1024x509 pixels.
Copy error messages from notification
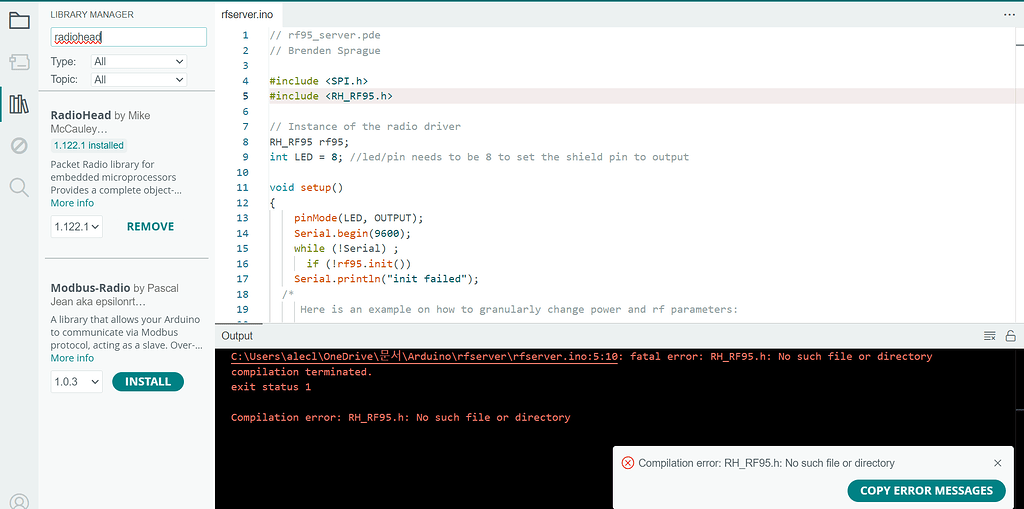click(926, 491)
